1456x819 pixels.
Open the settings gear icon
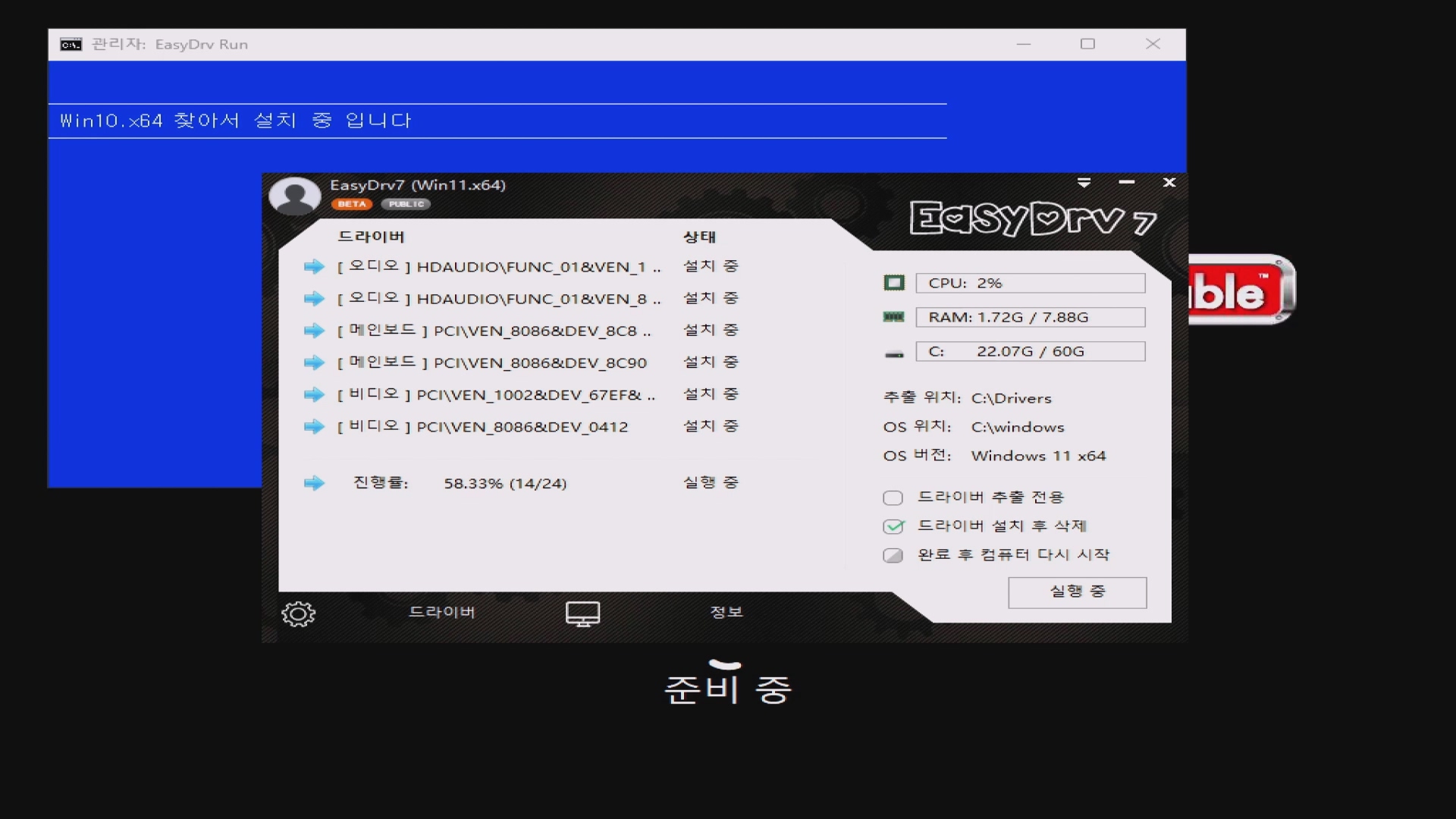tap(298, 613)
